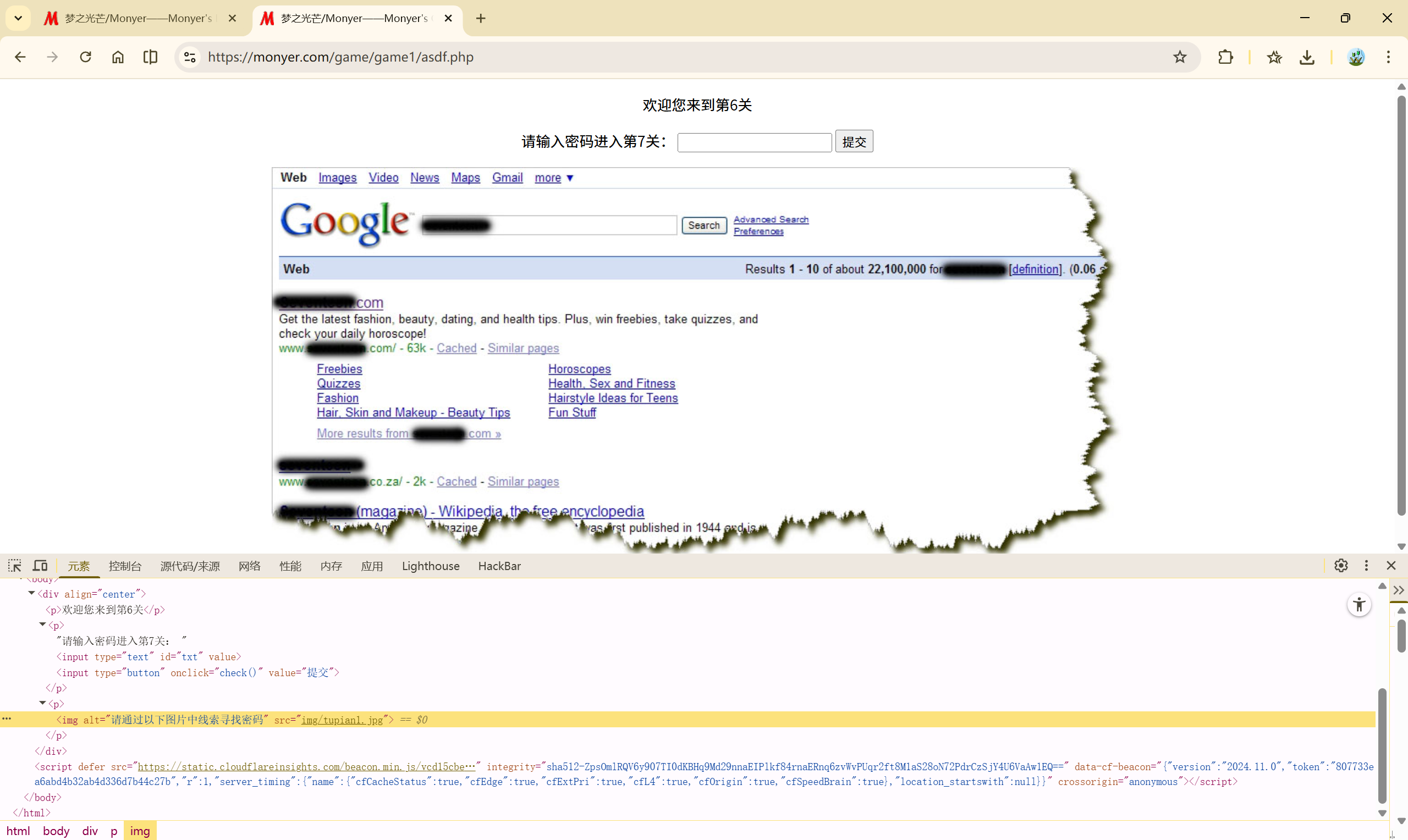Click the browser extensions puzzle icon

click(1225, 57)
